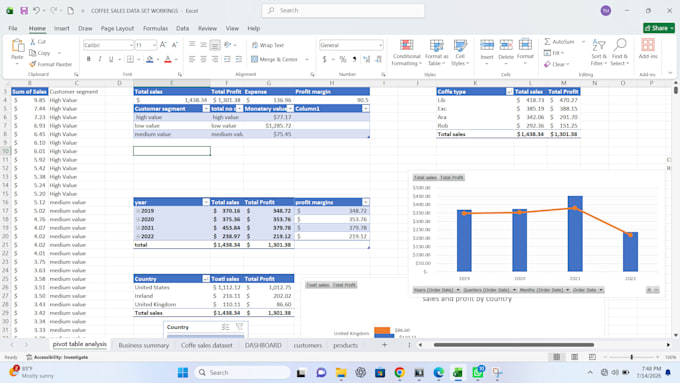Open the font size dropdown

(x=154, y=45)
